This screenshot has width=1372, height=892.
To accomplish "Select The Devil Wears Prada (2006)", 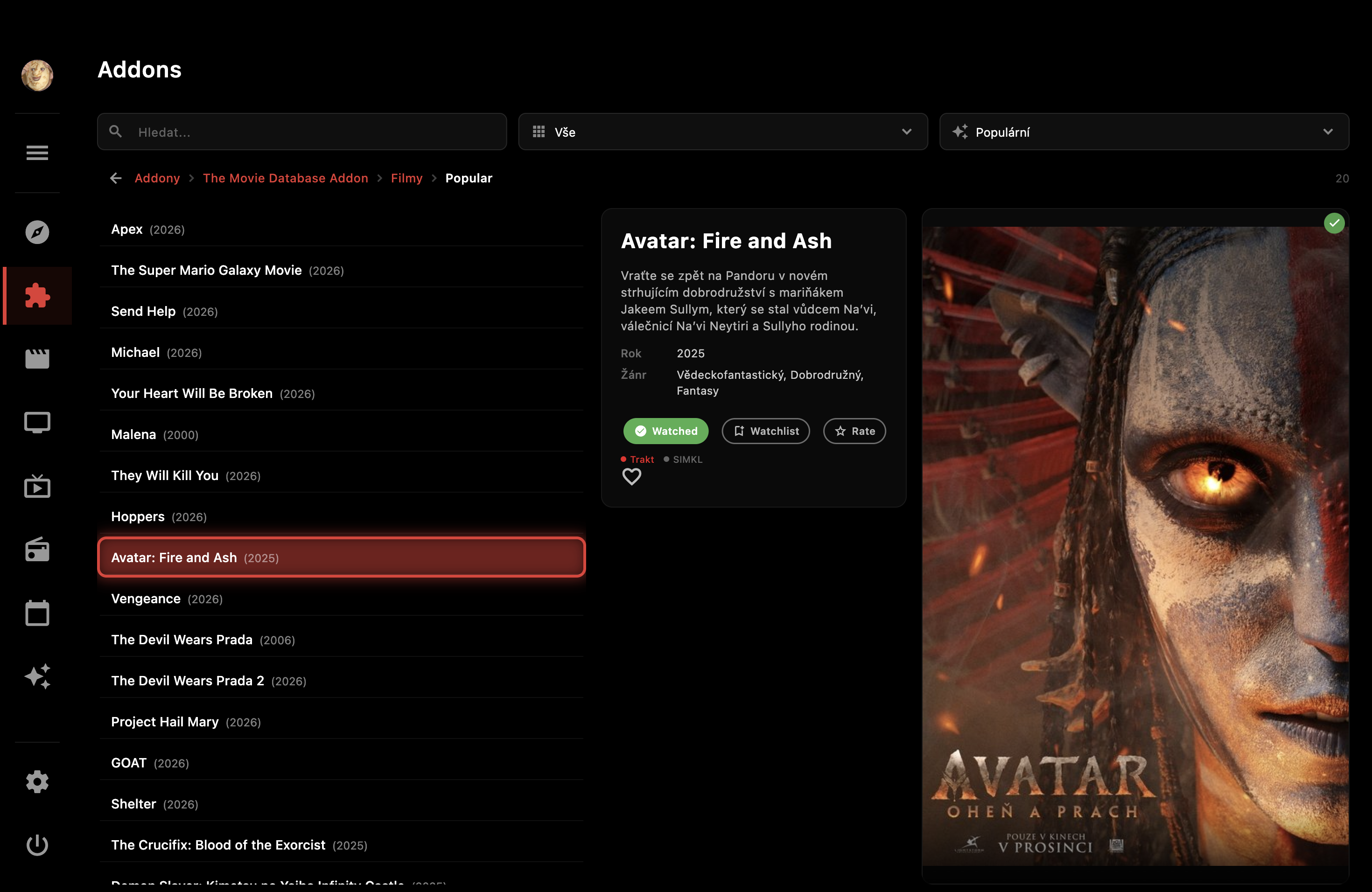I will click(341, 640).
